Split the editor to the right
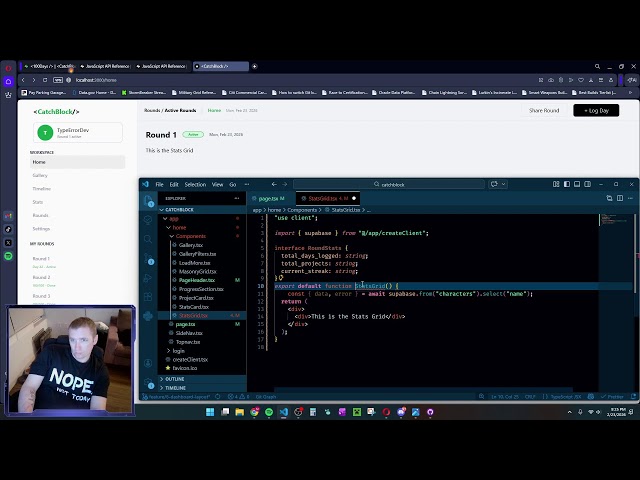Viewport: 640px width, 480px height. [x=620, y=198]
